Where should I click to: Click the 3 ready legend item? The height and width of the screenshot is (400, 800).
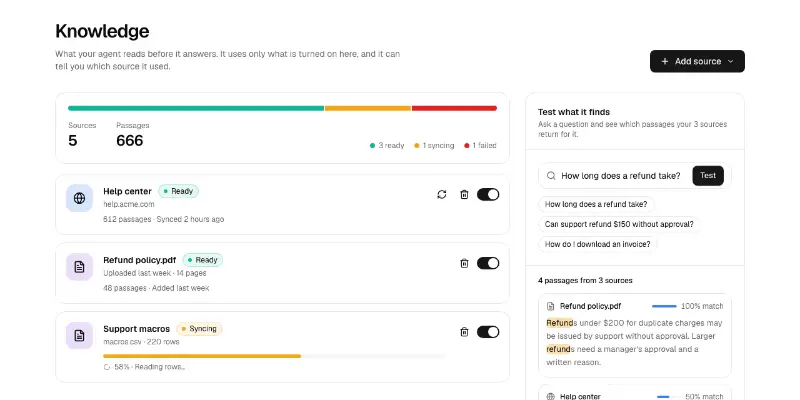(387, 146)
